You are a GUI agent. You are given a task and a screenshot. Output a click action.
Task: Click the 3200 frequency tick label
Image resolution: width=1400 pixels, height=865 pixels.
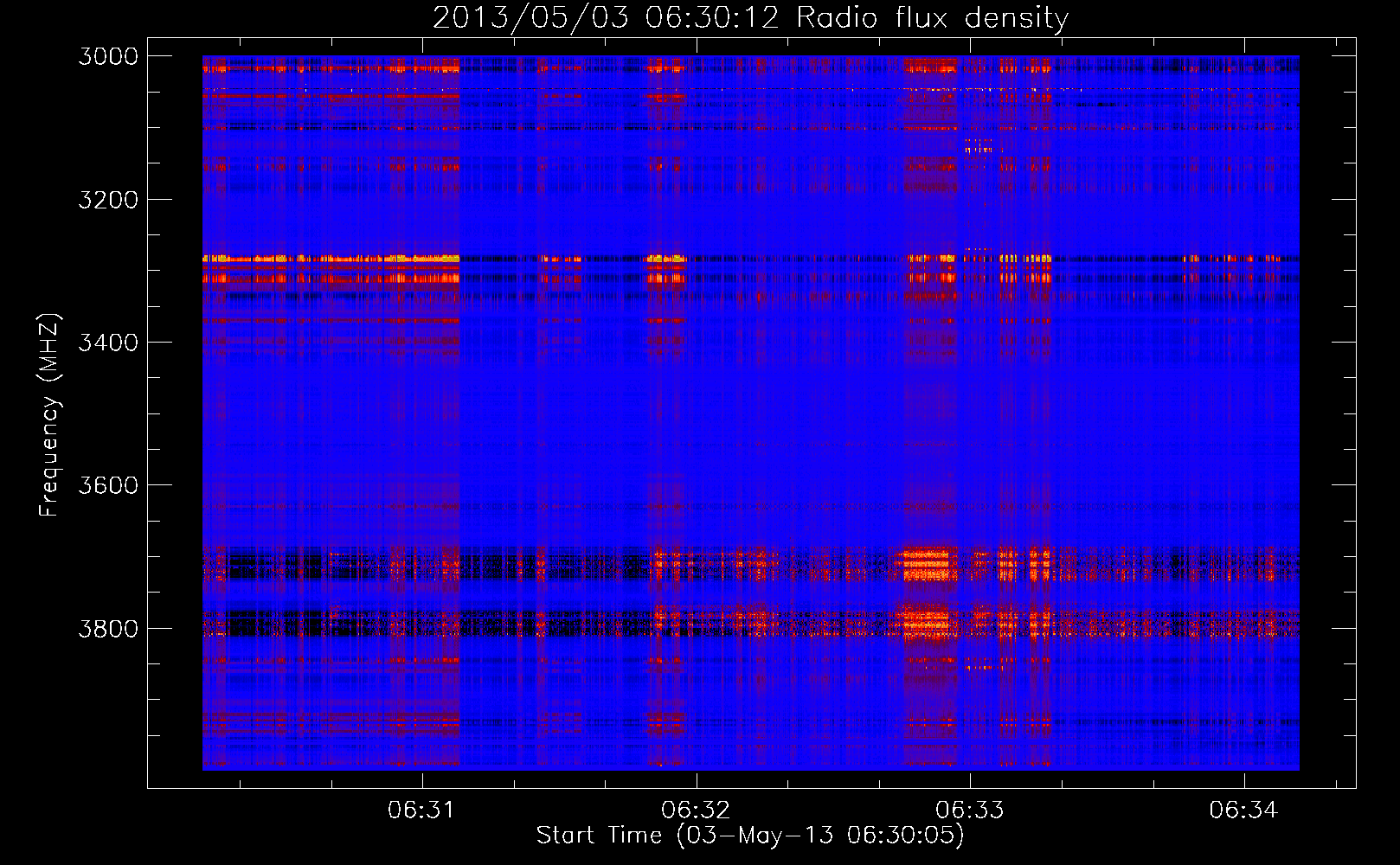click(x=107, y=200)
